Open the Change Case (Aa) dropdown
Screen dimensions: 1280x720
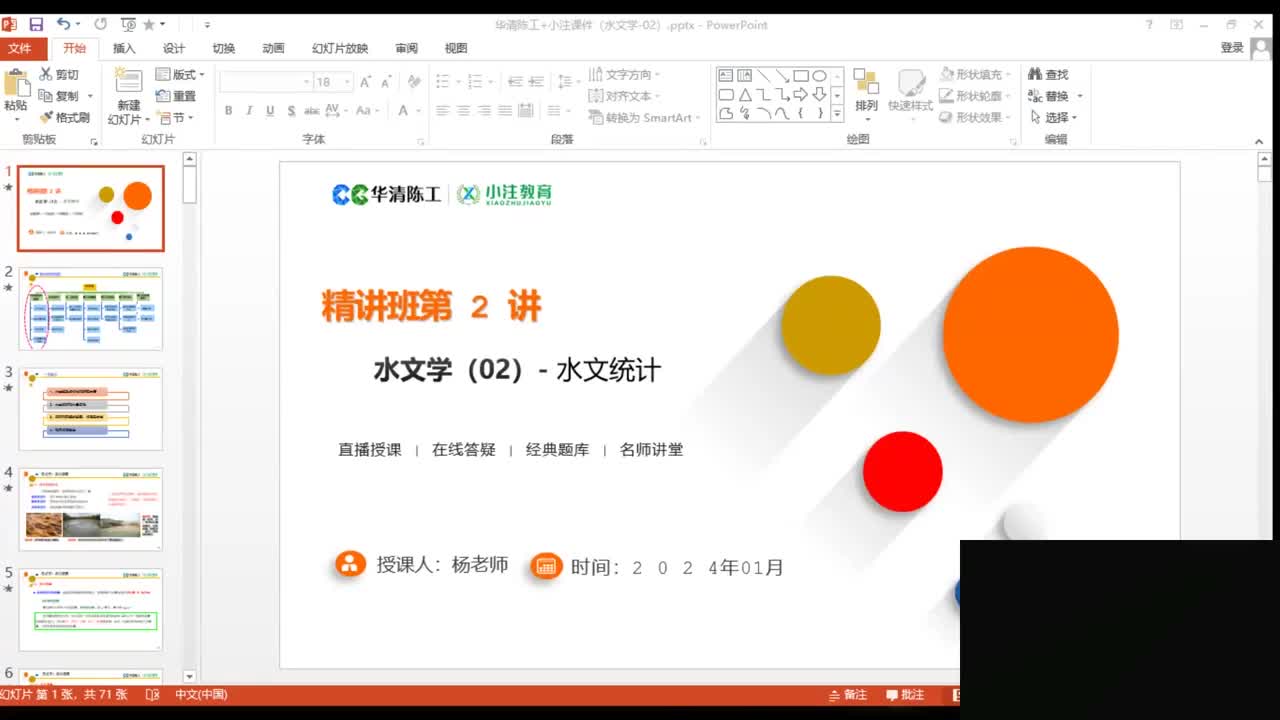366,111
